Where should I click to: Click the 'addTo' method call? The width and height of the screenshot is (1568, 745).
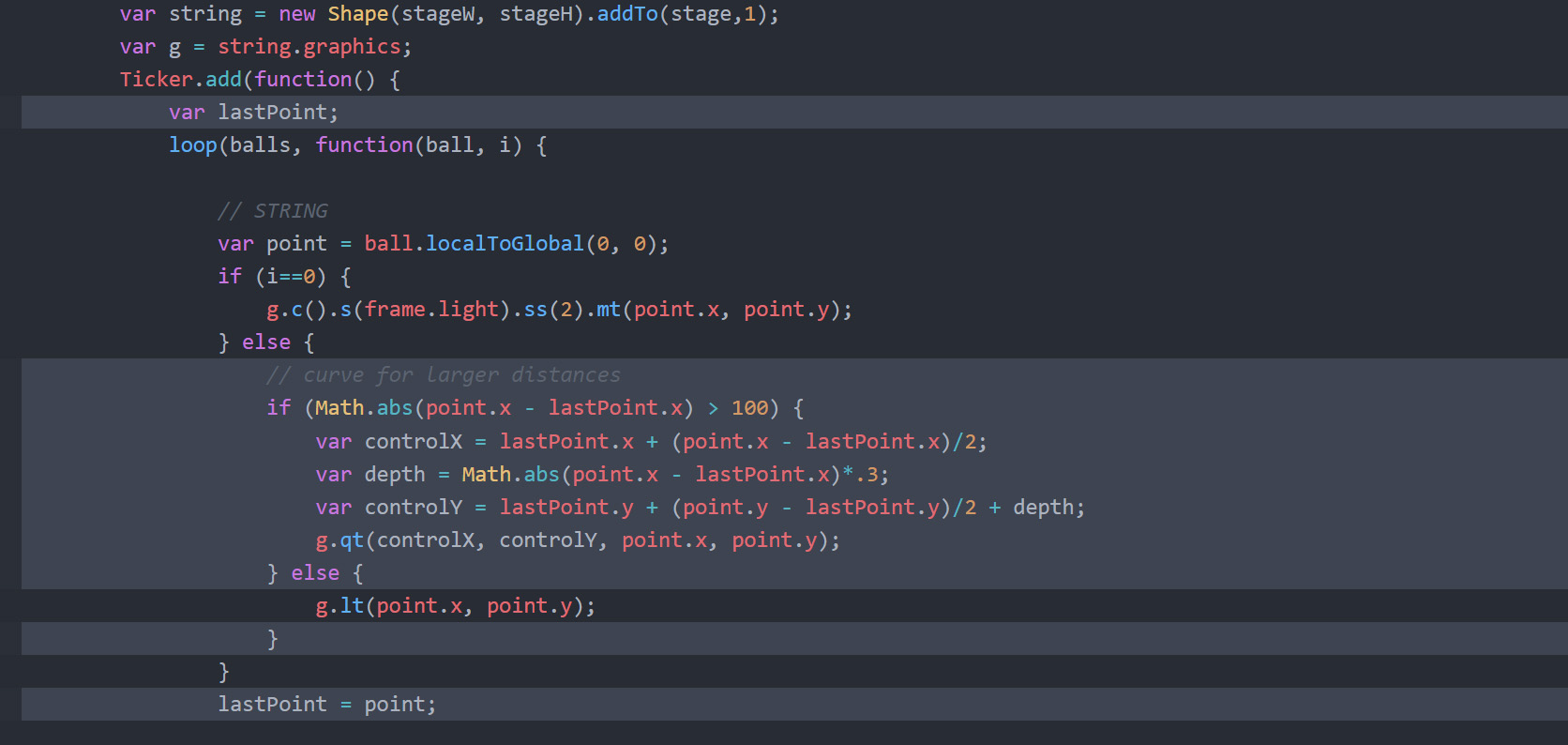[628, 14]
